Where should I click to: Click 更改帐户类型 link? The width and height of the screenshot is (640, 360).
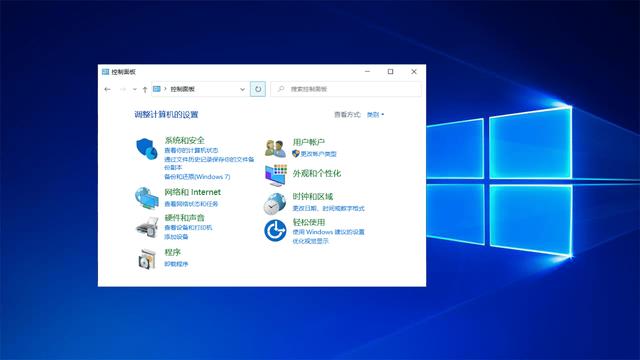tap(318, 154)
